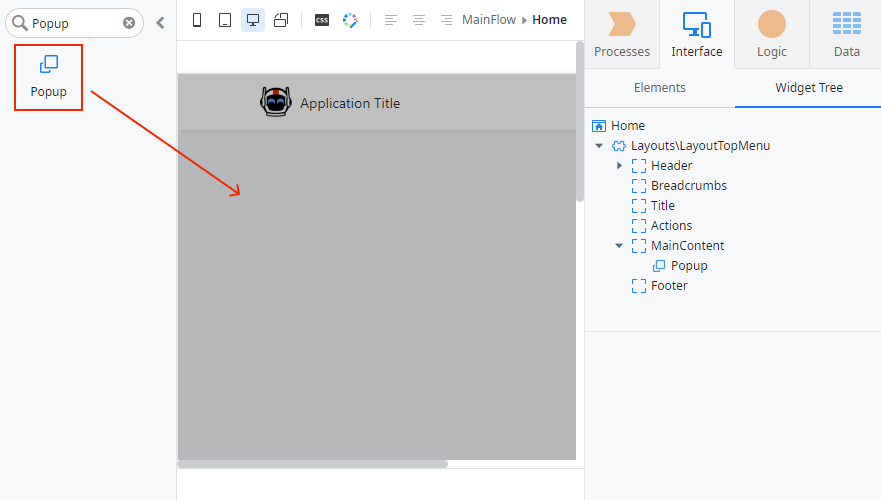Expand the Header placeholder node
This screenshot has width=881, height=500.
tap(619, 166)
